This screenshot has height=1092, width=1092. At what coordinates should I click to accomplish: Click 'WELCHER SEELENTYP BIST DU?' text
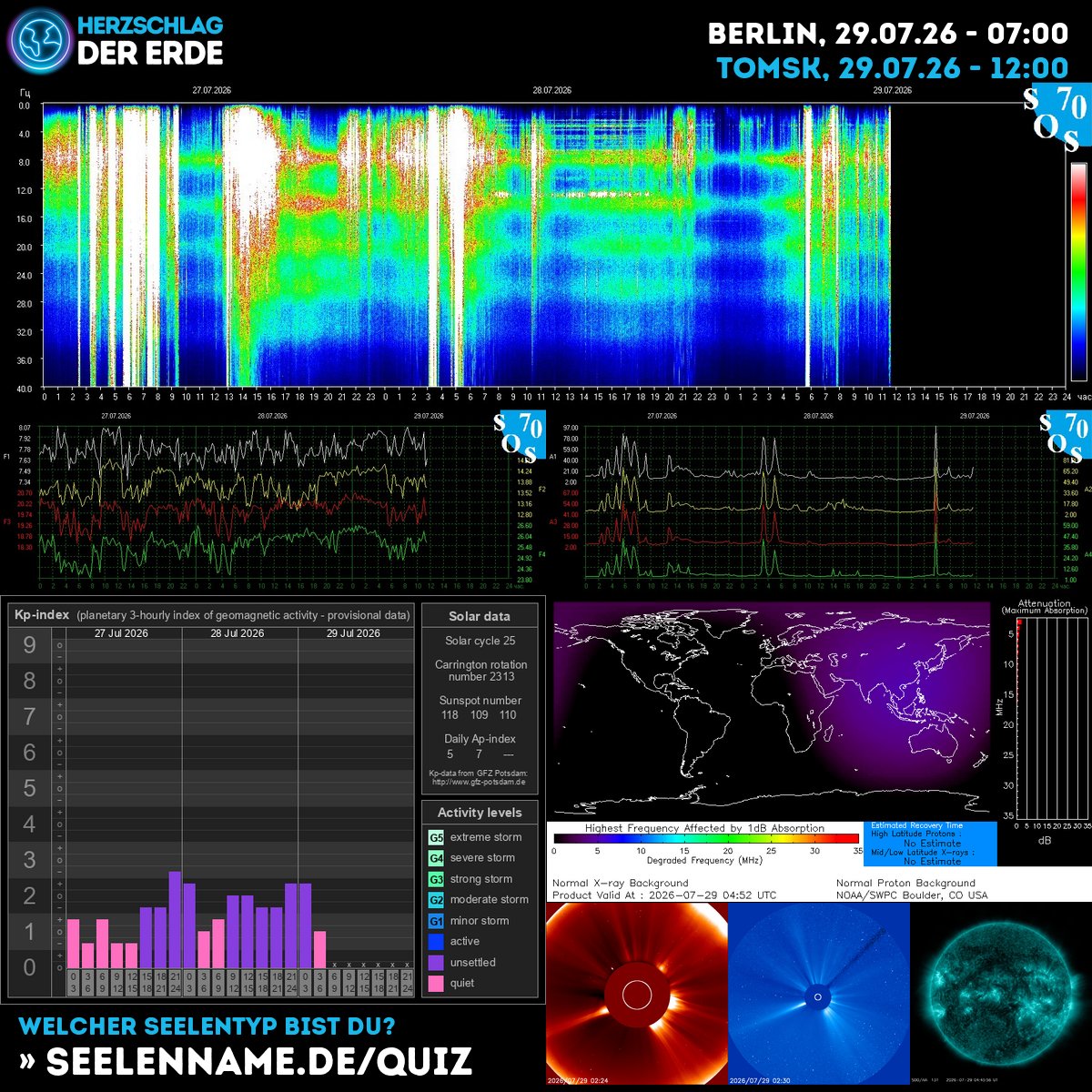point(207,1026)
